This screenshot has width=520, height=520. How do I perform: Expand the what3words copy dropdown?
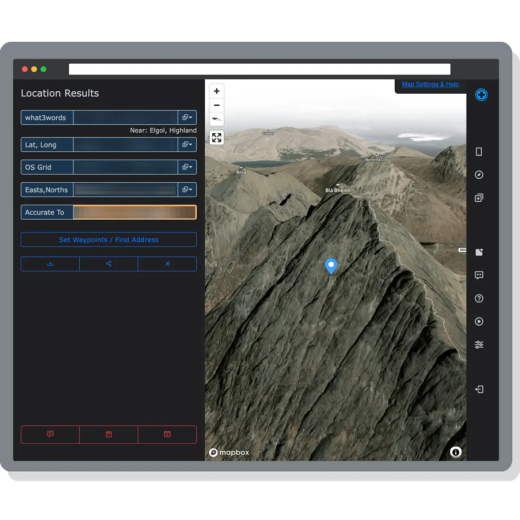coord(187,117)
